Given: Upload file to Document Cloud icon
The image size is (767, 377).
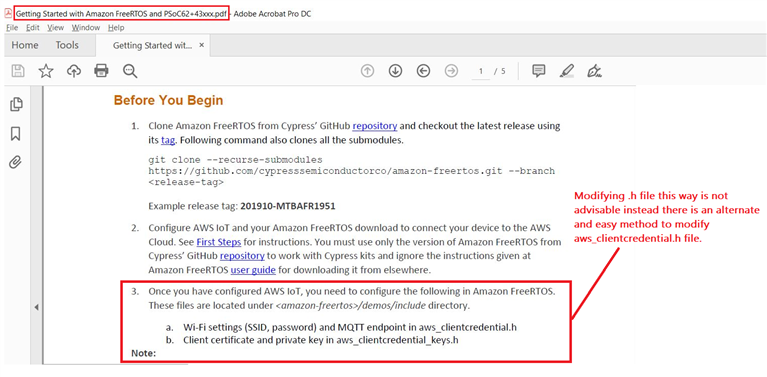Looking at the screenshot, I should tap(74, 71).
